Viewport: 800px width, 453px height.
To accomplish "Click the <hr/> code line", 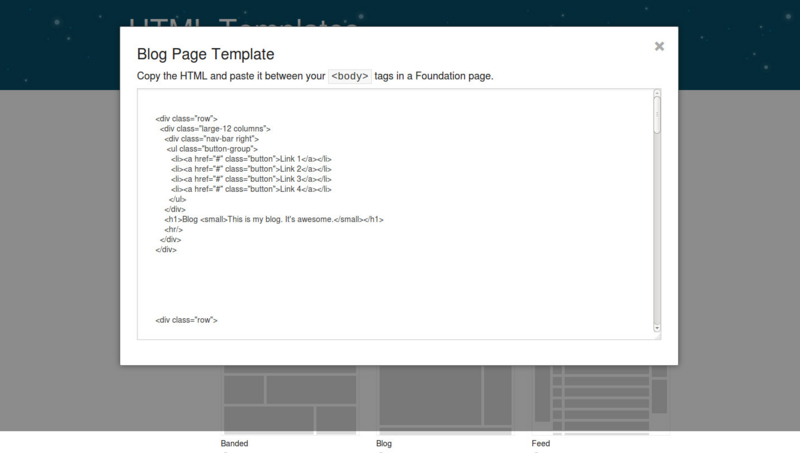I will 173,230.
